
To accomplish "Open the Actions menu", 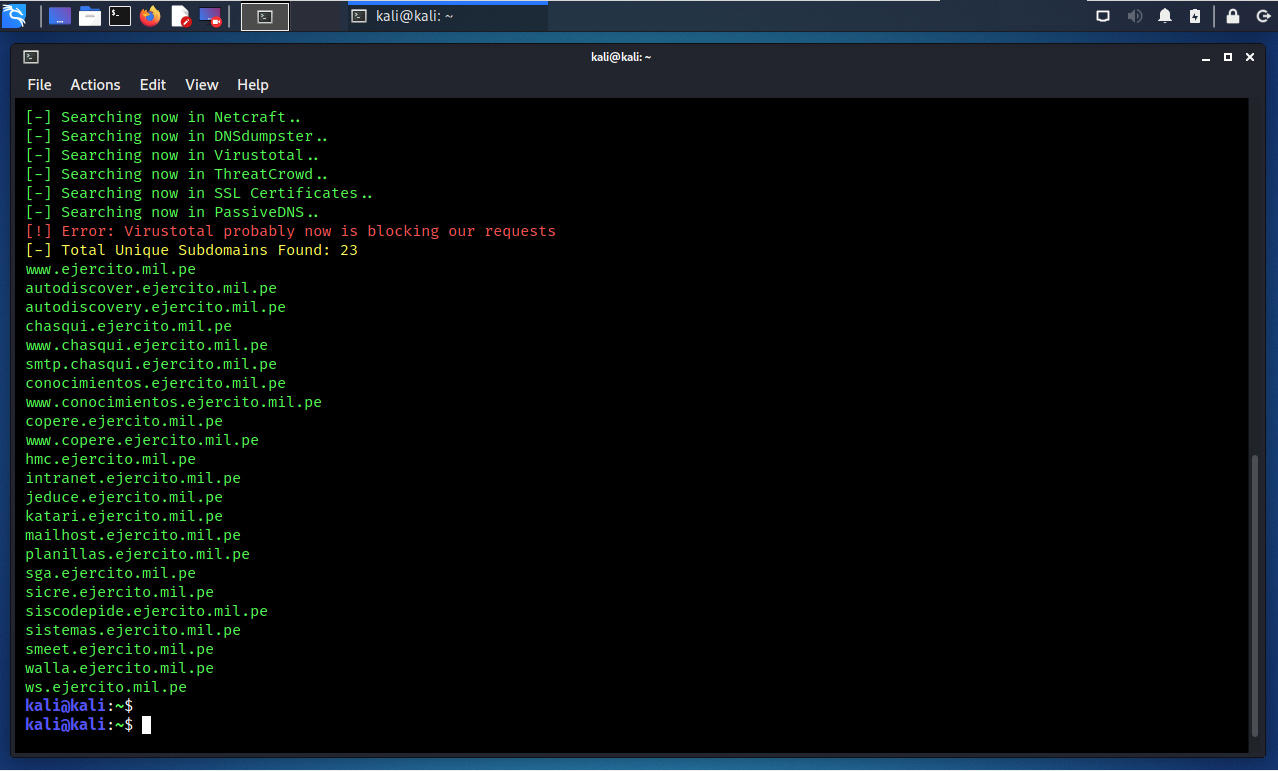I will coord(95,85).
